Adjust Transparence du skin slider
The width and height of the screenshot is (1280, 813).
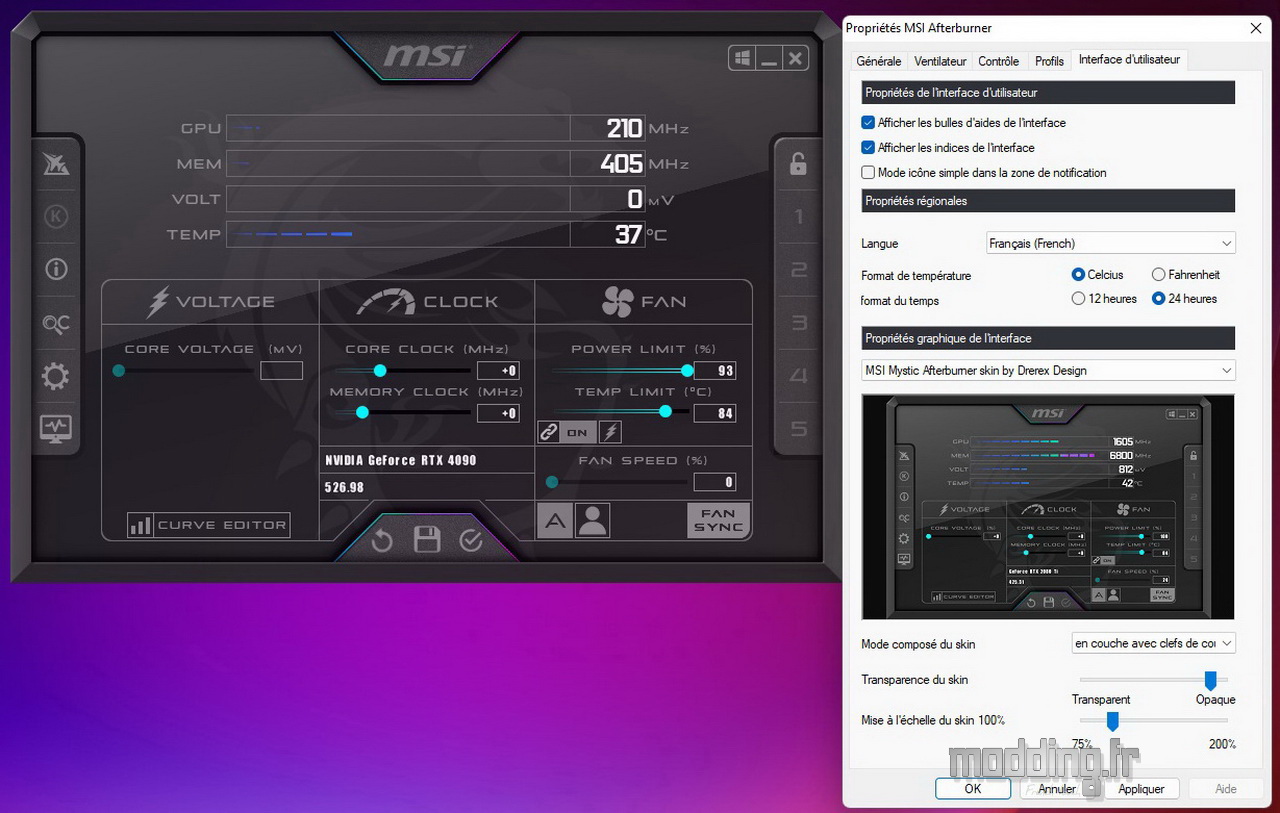point(1210,680)
